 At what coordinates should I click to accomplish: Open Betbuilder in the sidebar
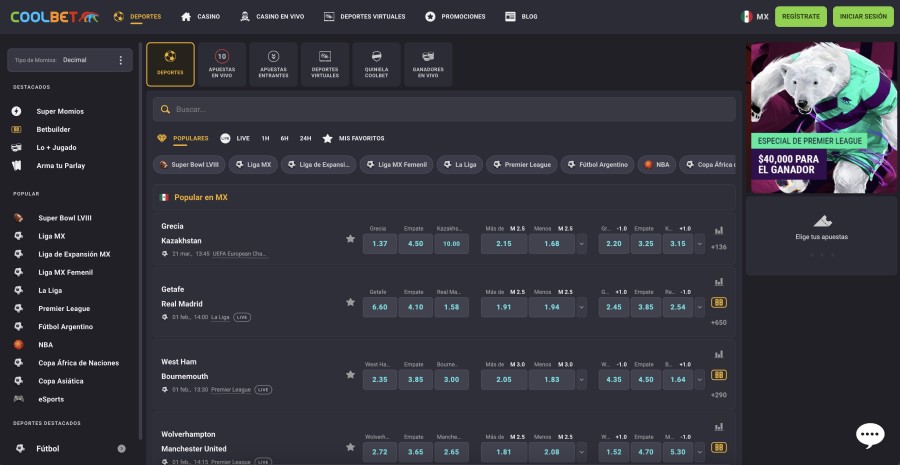[x=53, y=130]
